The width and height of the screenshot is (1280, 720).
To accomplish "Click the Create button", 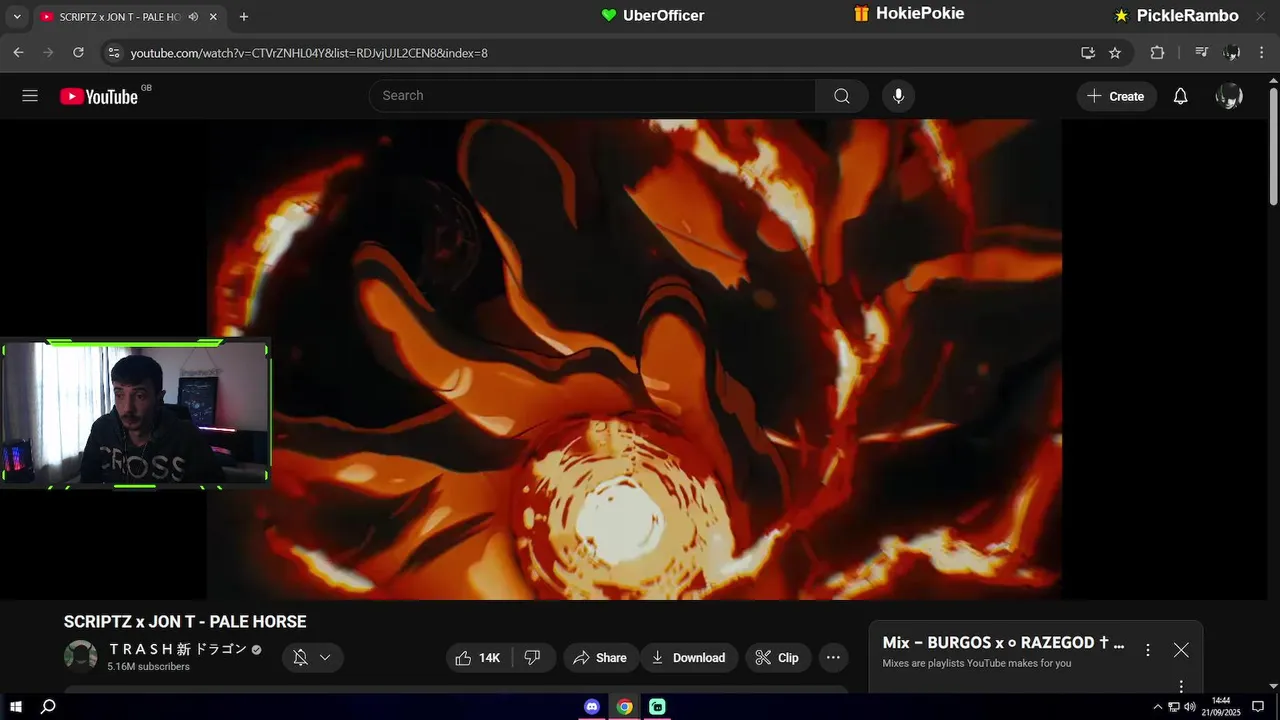I will click(1116, 96).
